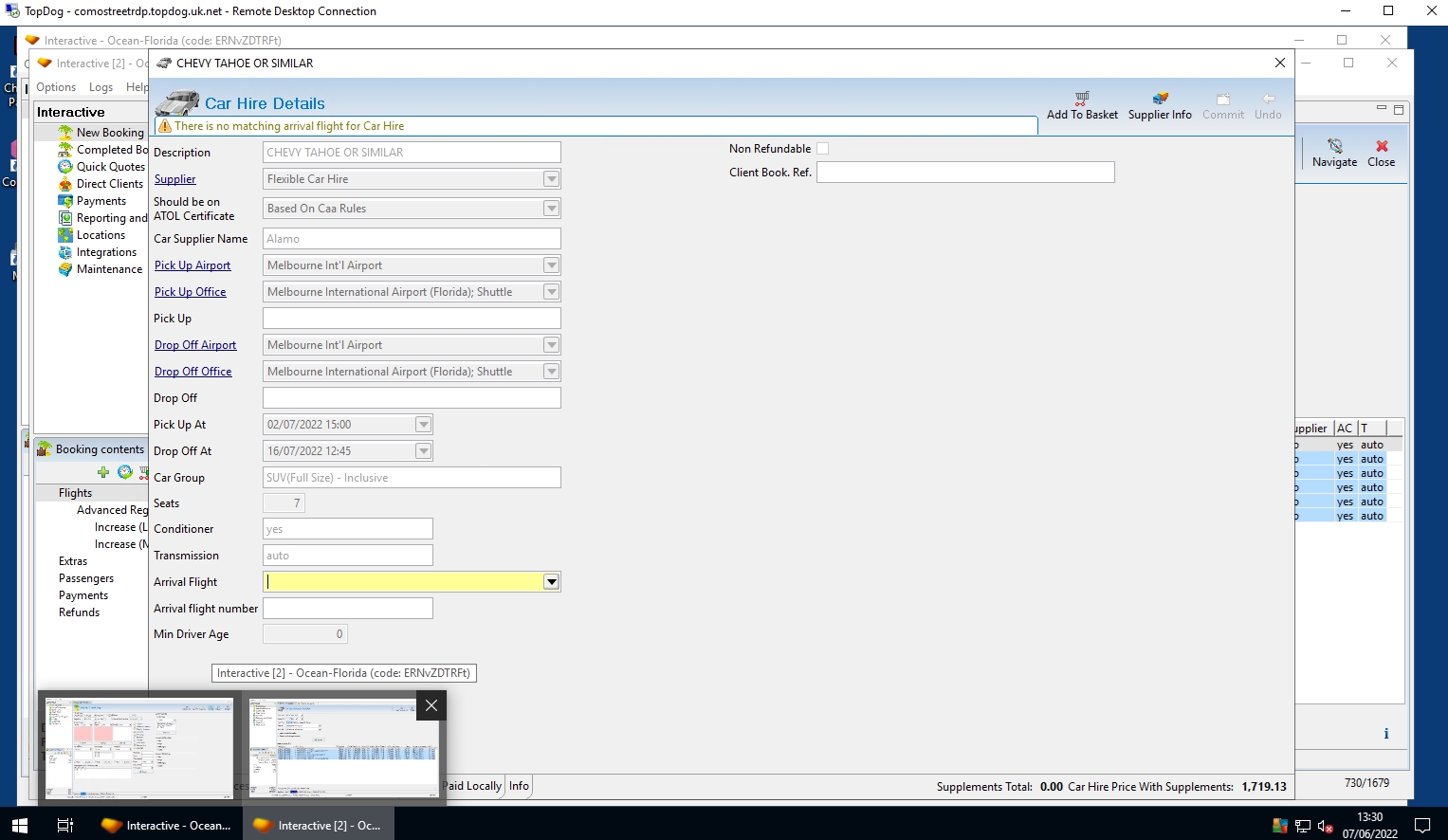
Task: Open the action center notifications icon
Action: point(1422,825)
